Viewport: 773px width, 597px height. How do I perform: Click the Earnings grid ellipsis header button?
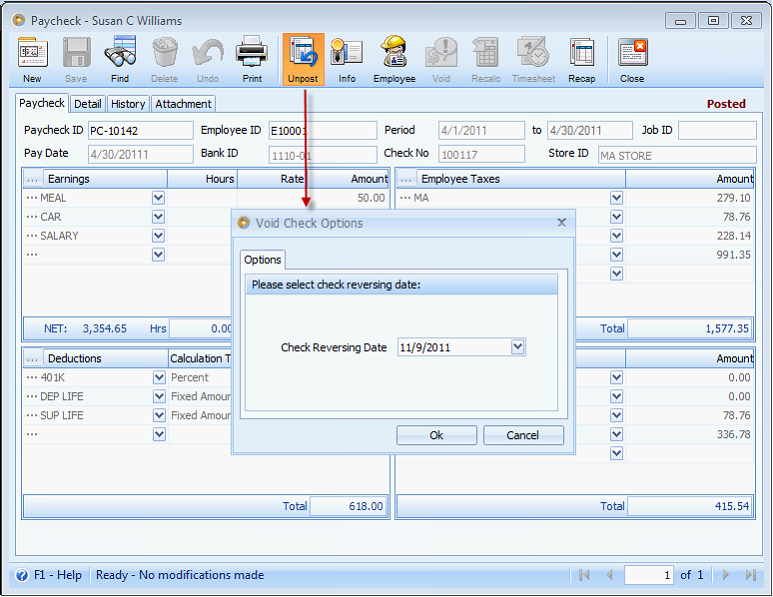point(33,179)
